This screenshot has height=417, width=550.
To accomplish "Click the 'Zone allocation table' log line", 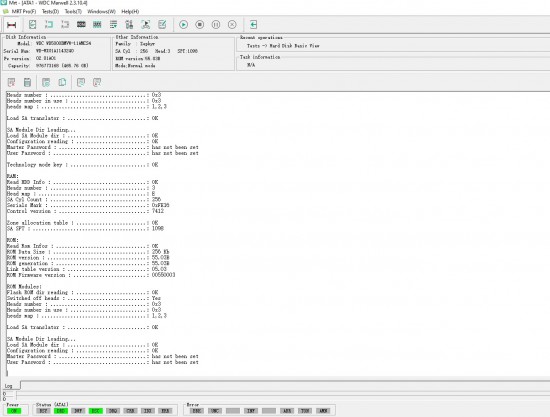I will click(82, 223).
